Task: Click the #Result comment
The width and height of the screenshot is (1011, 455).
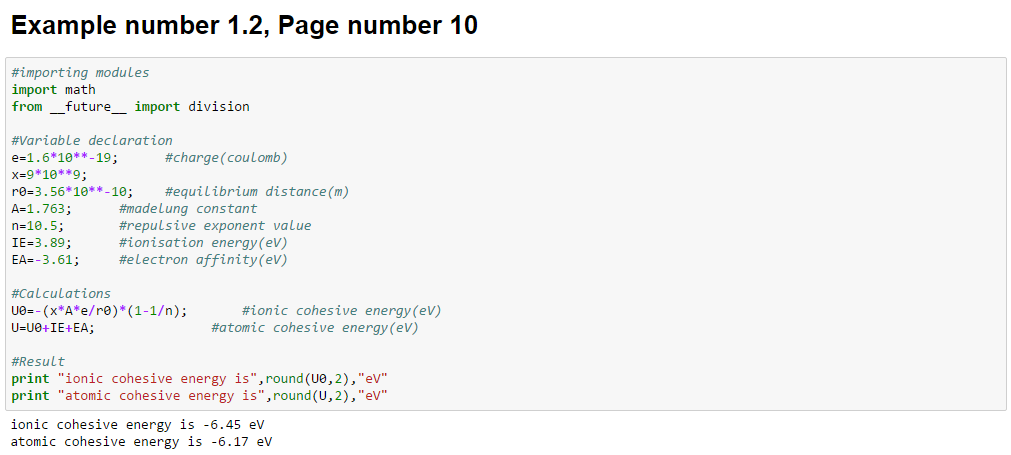Action: tap(38, 362)
